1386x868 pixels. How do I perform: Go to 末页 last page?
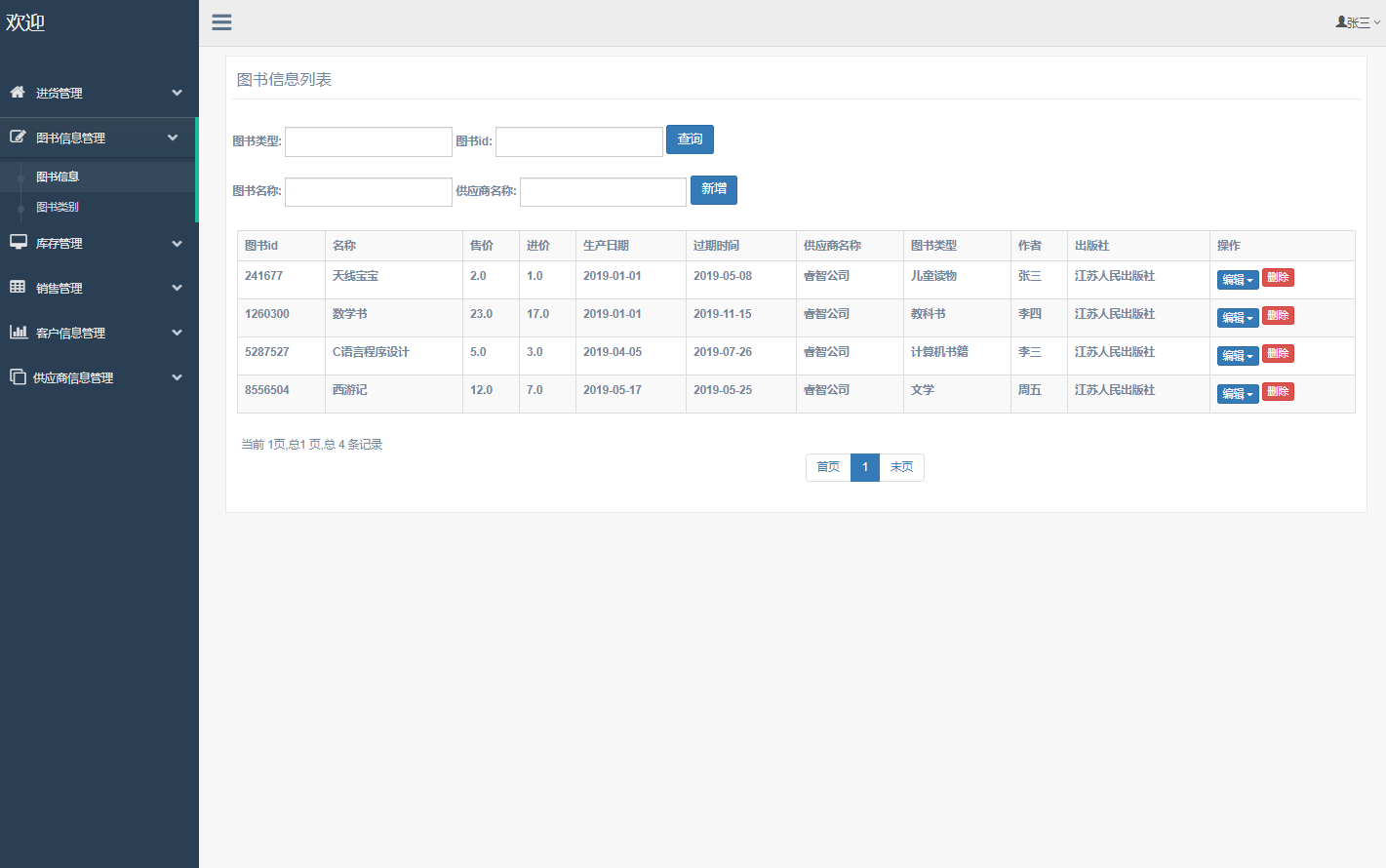pos(901,467)
